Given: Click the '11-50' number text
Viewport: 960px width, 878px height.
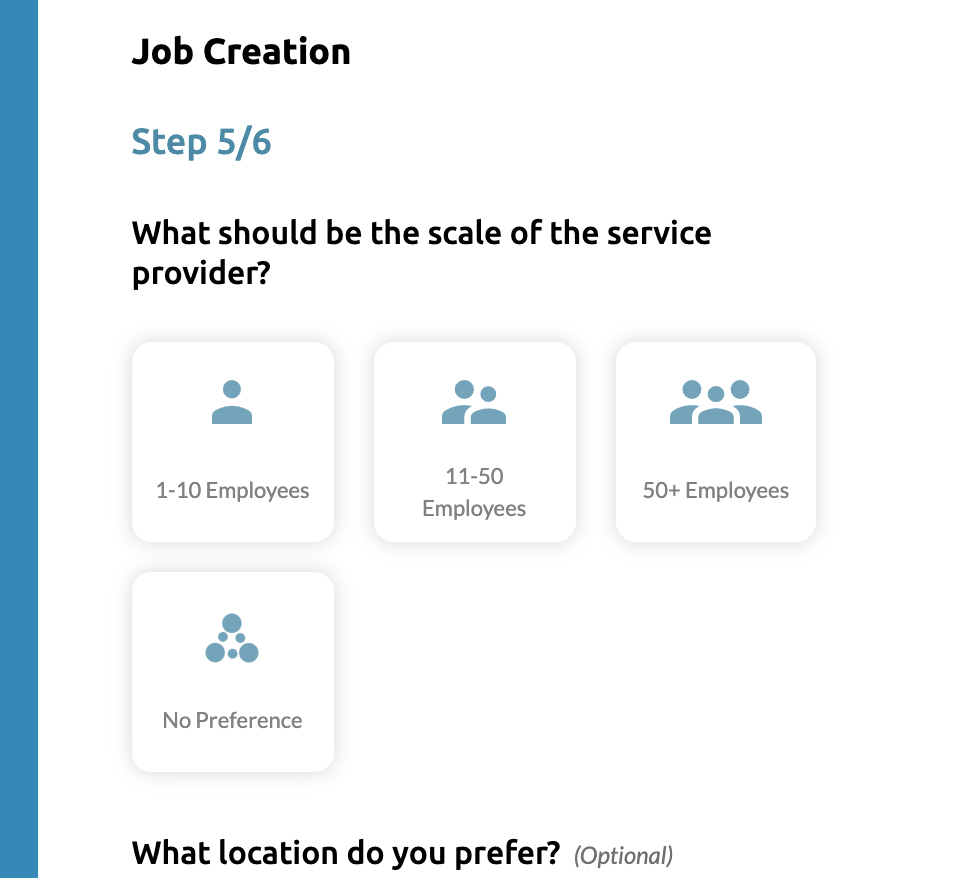Looking at the screenshot, I should (474, 476).
